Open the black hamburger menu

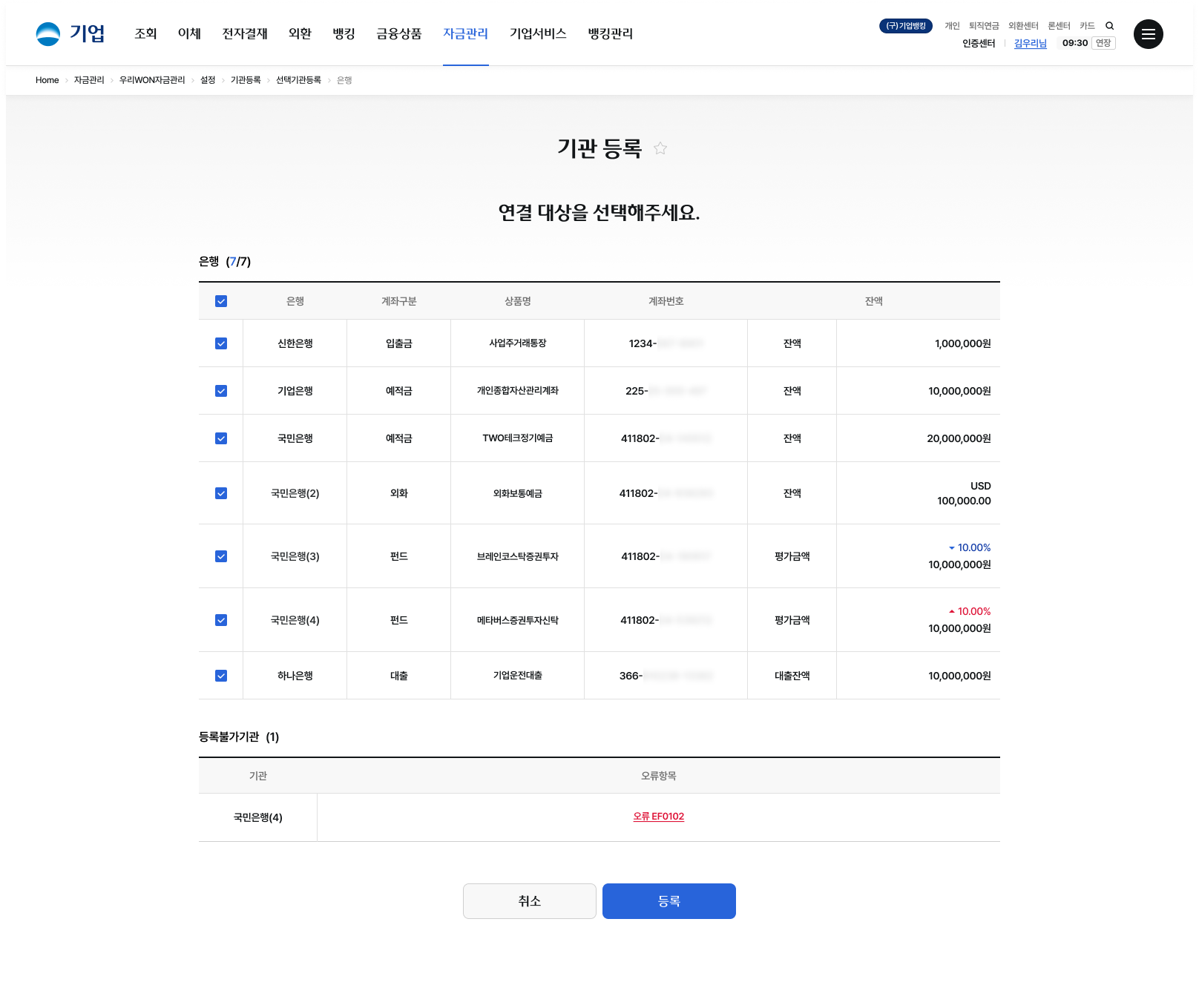[x=1148, y=34]
